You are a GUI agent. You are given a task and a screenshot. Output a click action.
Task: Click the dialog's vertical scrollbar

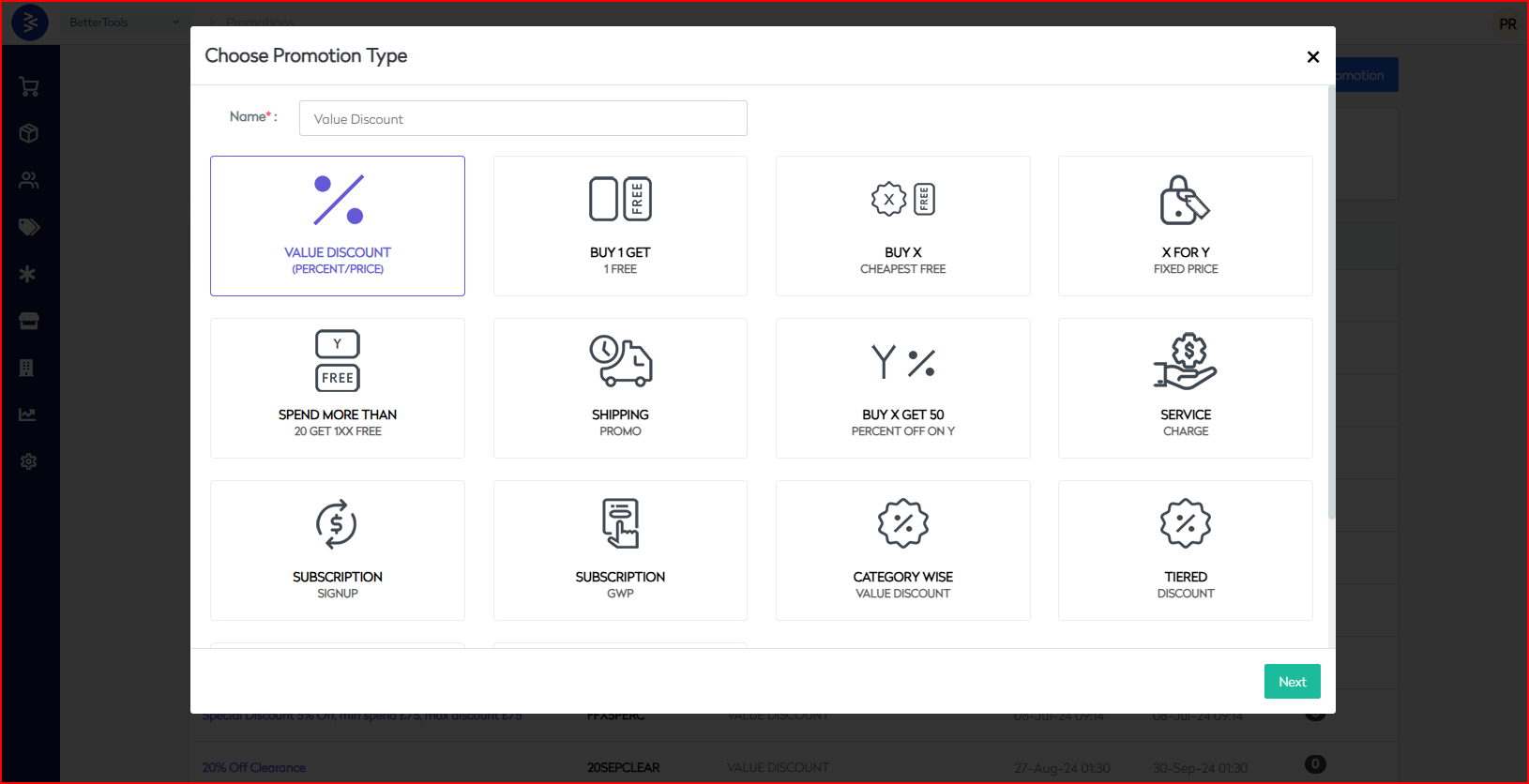click(x=1331, y=300)
